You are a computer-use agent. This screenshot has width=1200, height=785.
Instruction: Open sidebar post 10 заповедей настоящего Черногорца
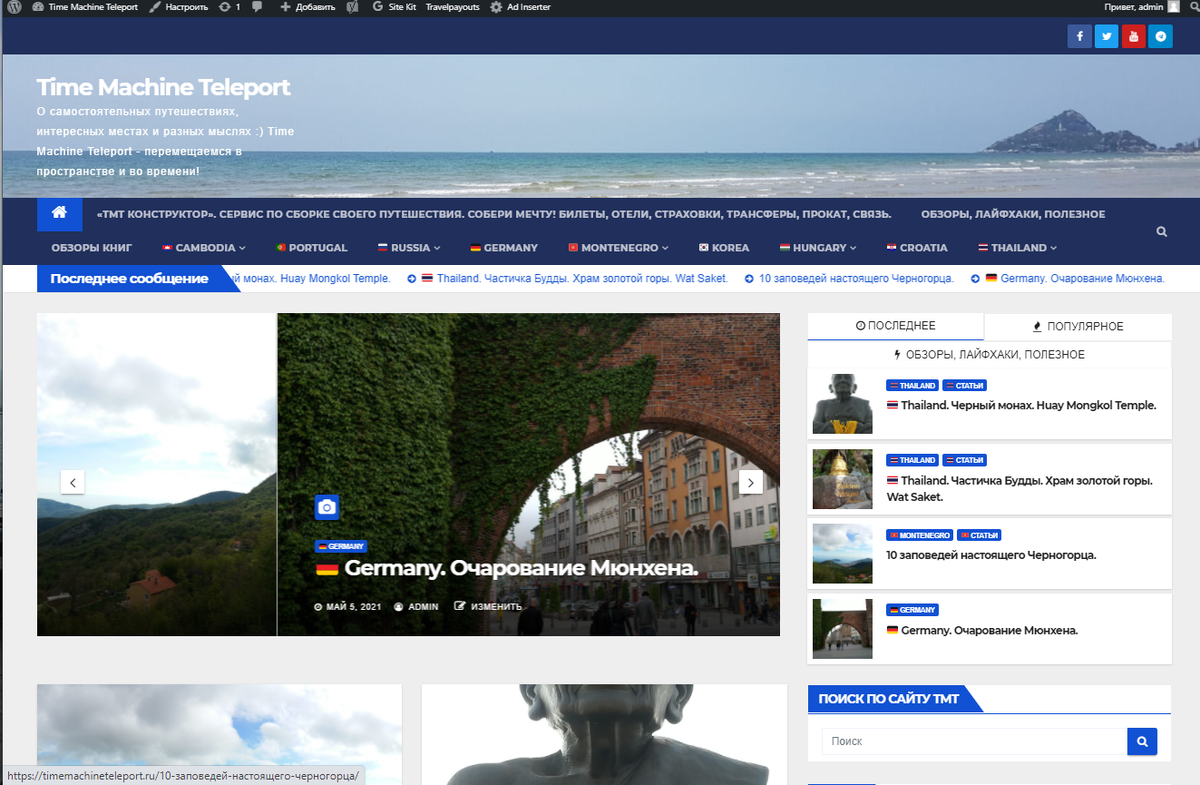tap(991, 555)
